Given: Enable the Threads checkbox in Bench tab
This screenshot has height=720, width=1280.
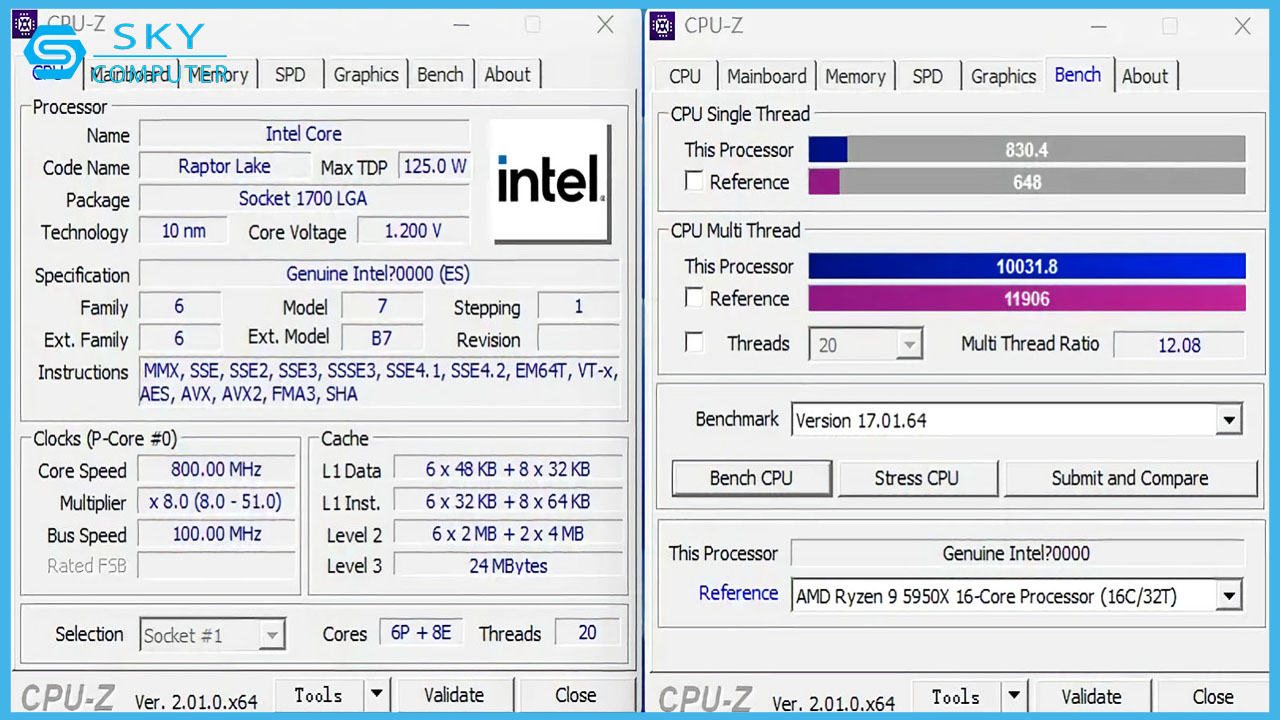Looking at the screenshot, I should click(694, 343).
